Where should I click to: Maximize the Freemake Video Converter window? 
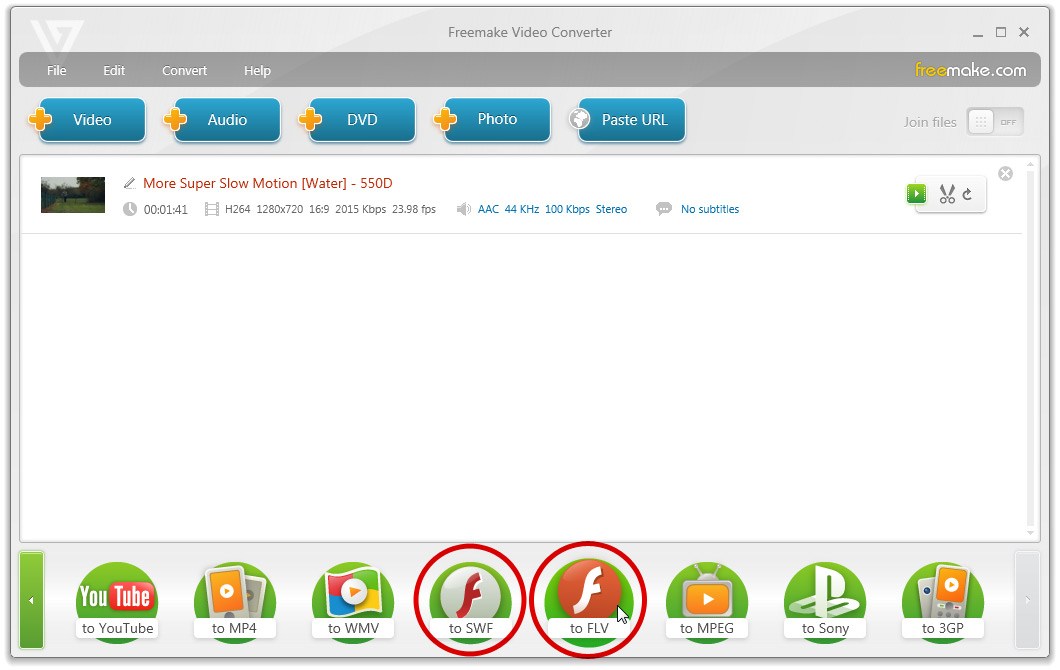(x=1001, y=32)
